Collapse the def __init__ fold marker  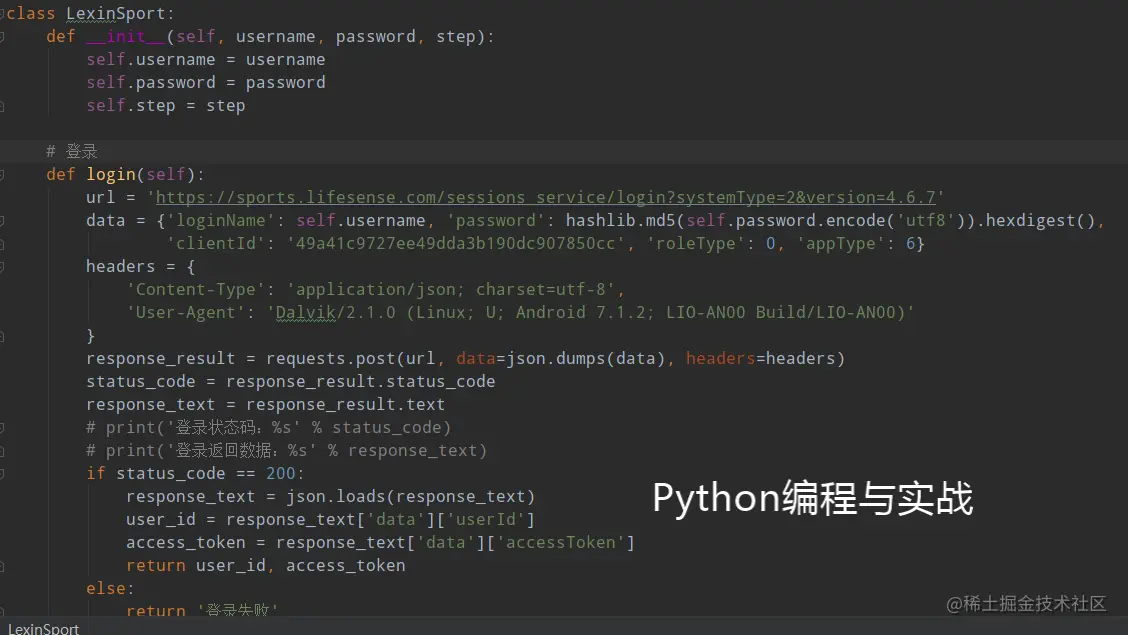[2, 37]
